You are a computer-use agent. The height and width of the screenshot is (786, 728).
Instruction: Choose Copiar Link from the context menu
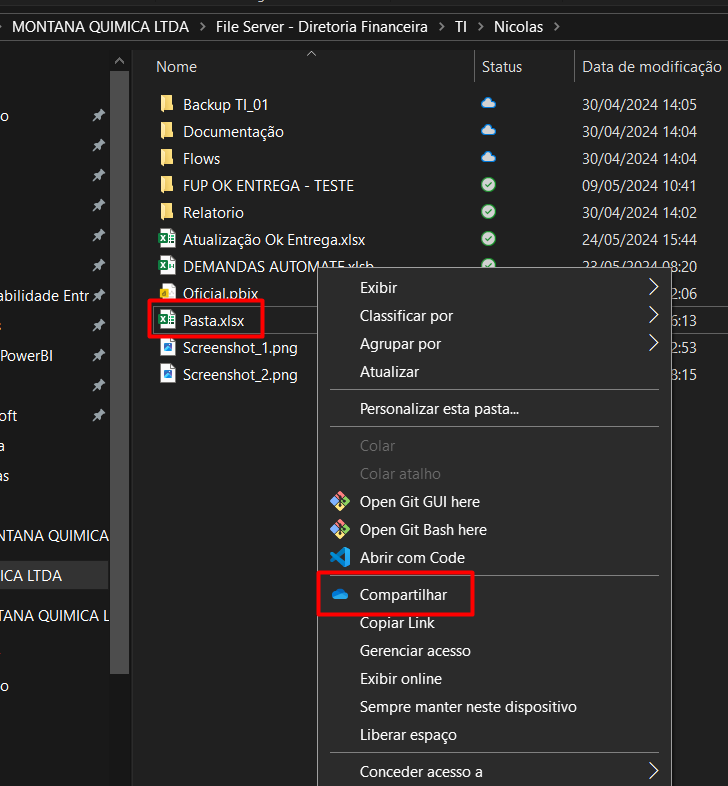[397, 623]
